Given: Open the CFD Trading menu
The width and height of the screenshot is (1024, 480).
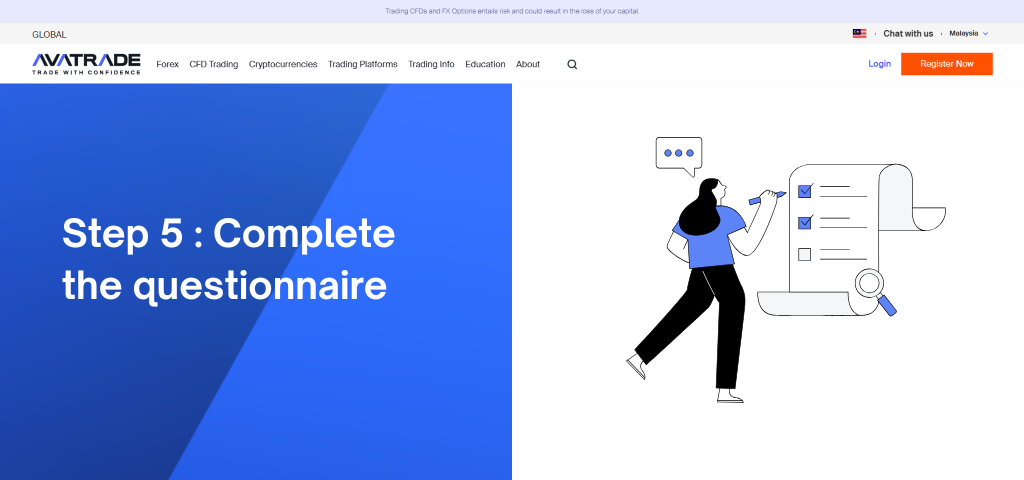Looking at the screenshot, I should pyautogui.click(x=214, y=64).
